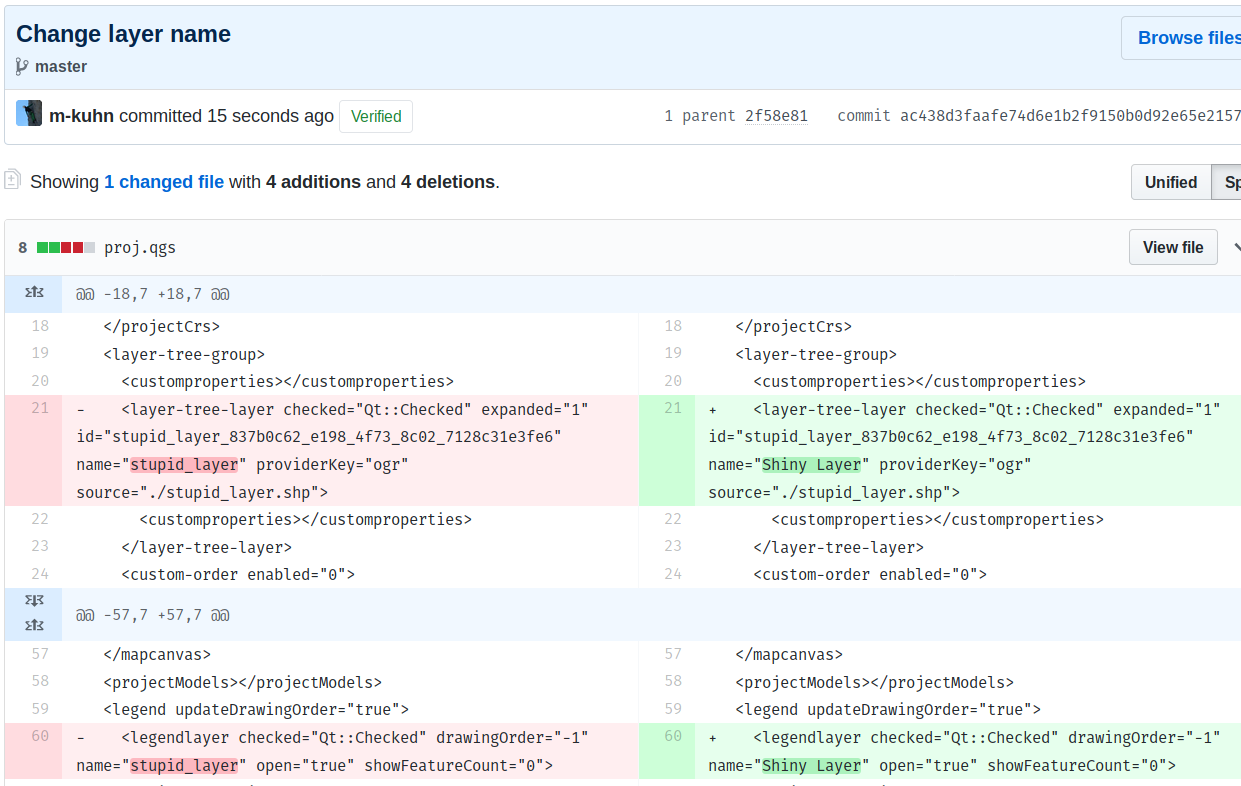Open the 1 changed file link
Viewport: 1241px width, 786px height.
(164, 182)
